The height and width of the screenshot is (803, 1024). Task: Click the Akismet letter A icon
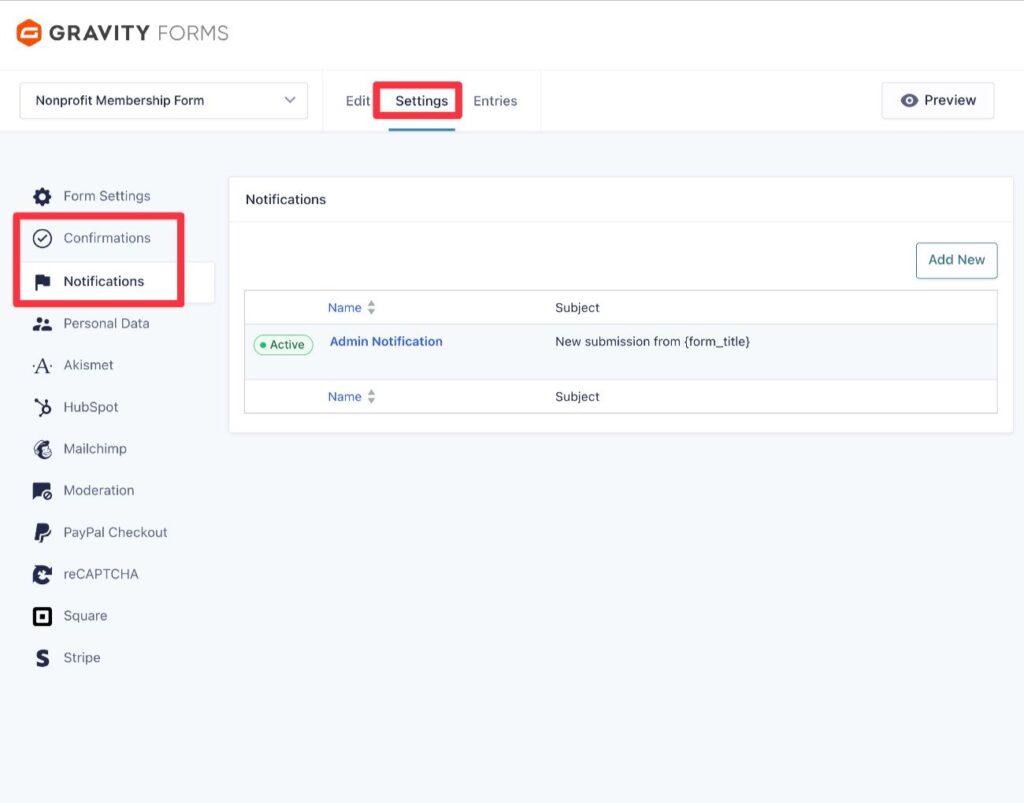pyautogui.click(x=42, y=366)
